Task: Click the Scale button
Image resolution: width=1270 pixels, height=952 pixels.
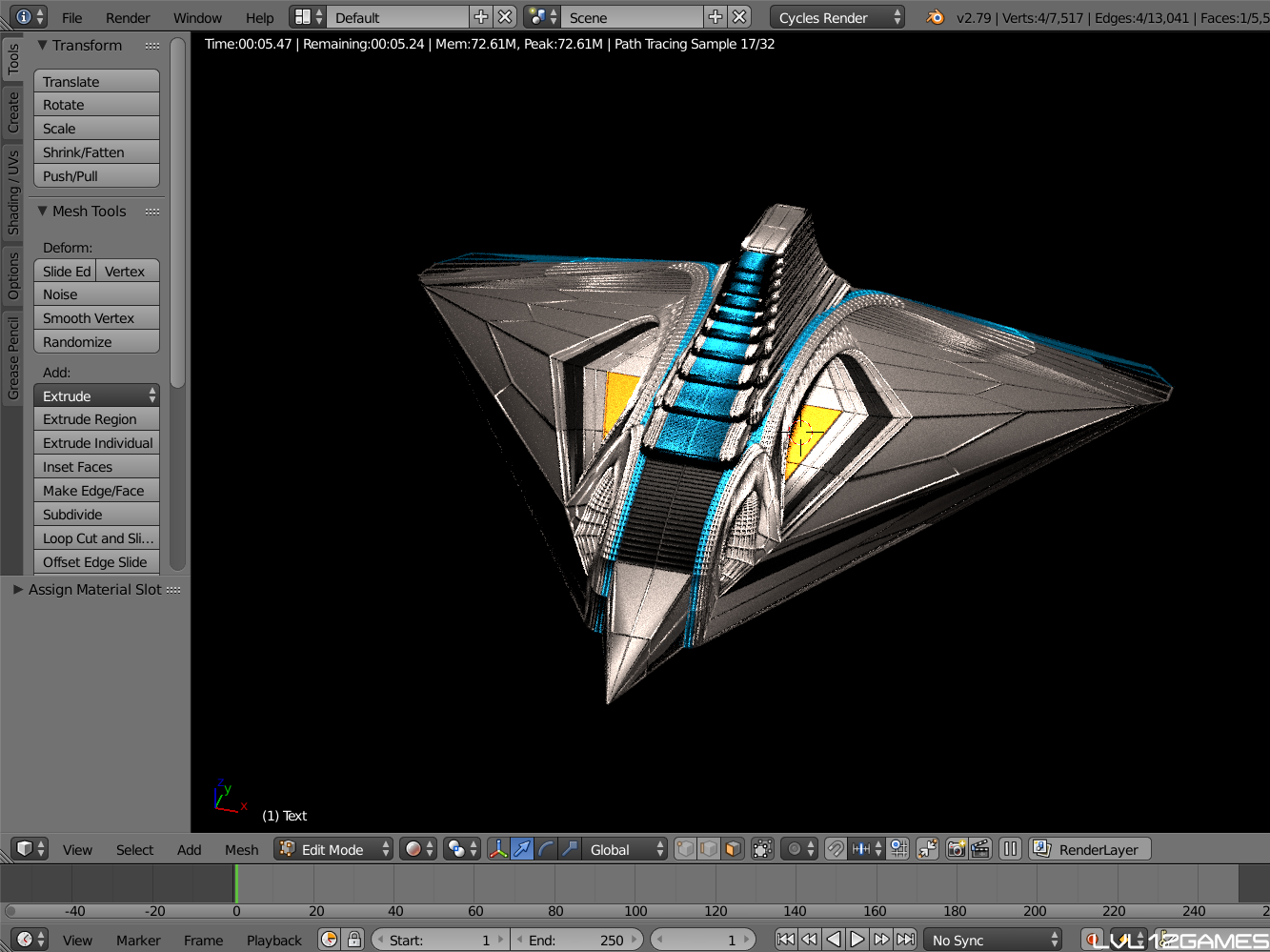Action: coord(96,129)
